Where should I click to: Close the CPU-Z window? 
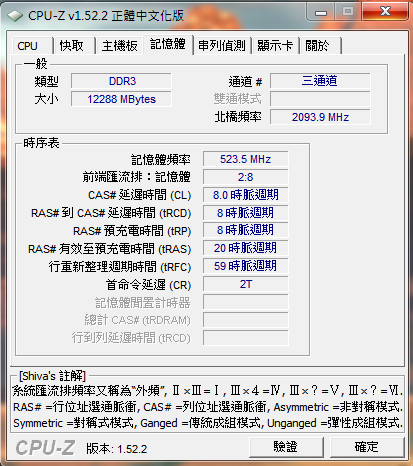click(385, 12)
